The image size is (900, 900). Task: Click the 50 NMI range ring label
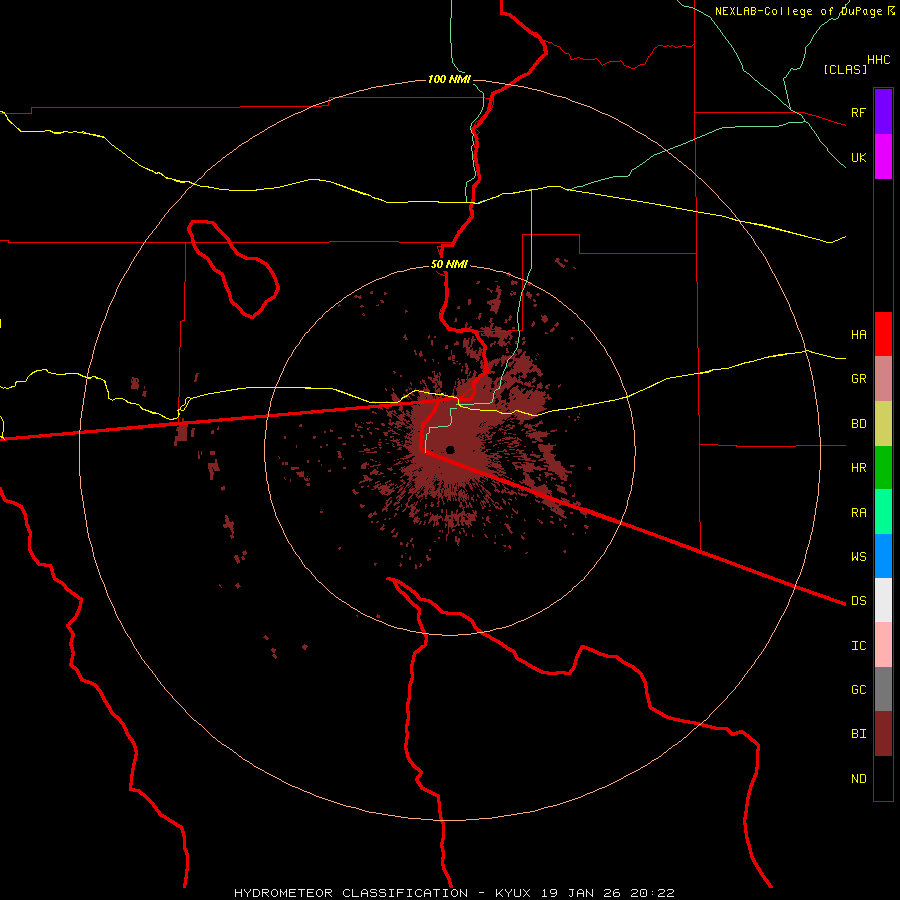449,265
